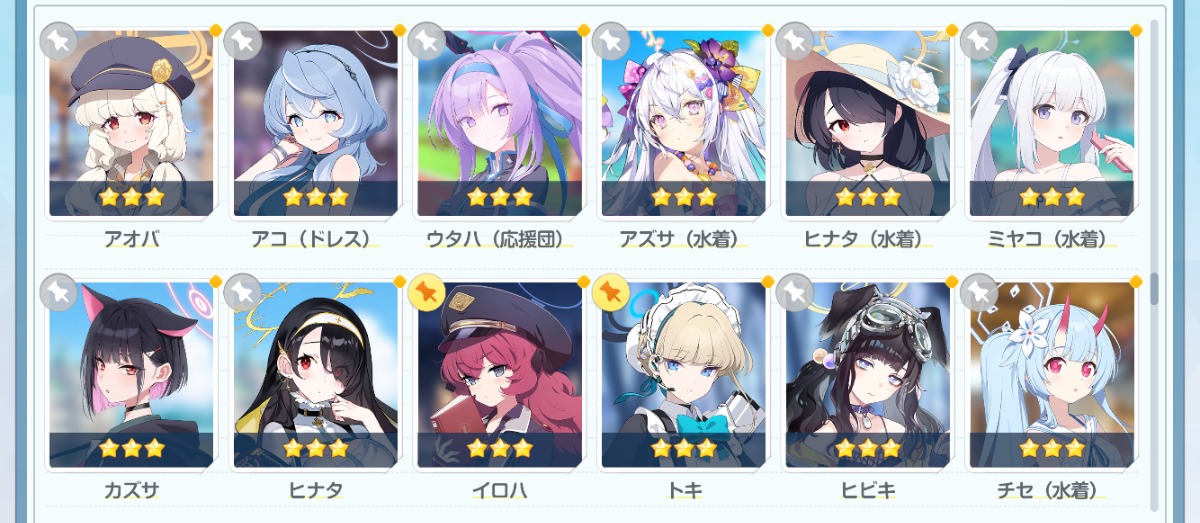Click the pin icon on カズサ card
The height and width of the screenshot is (523, 1200).
58,292
